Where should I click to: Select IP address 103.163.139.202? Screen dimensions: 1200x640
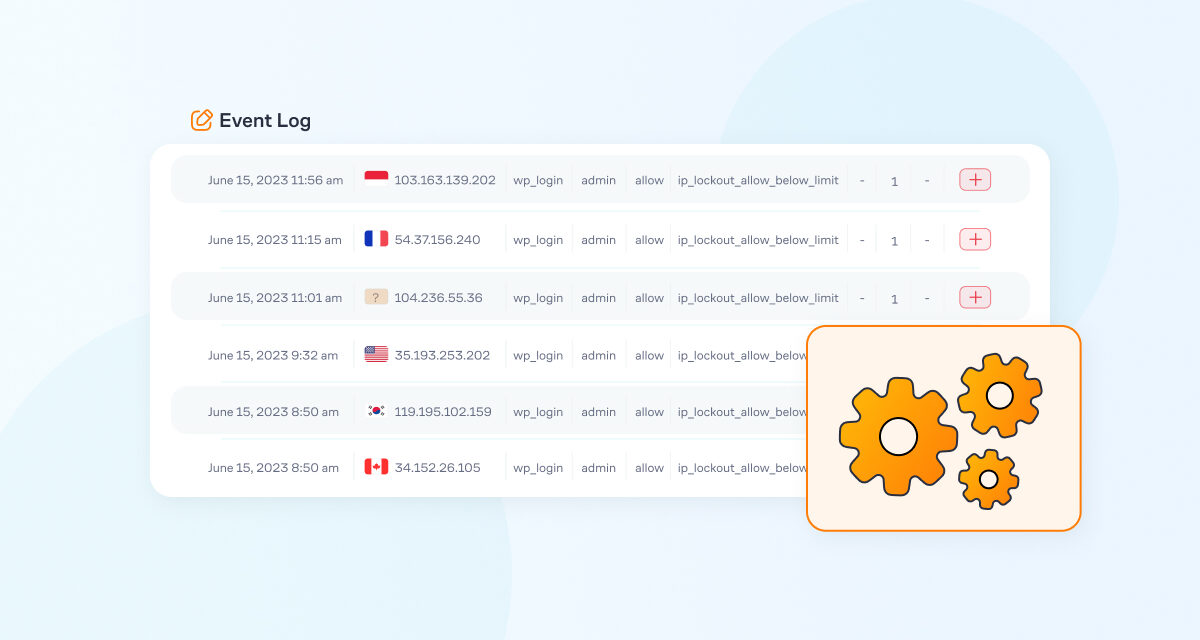(x=445, y=181)
